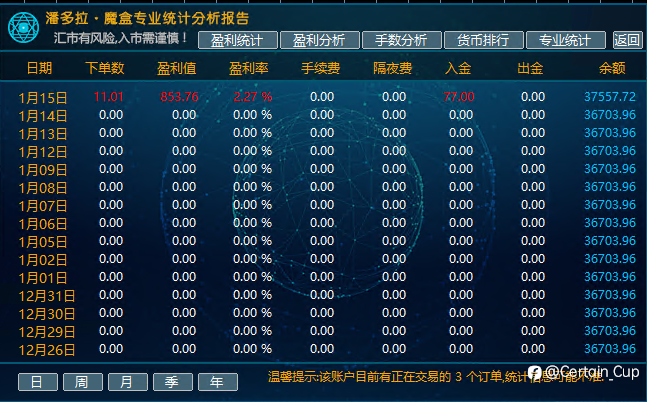Click the 11.01 order count value
This screenshot has width=647, height=402.
[109, 97]
